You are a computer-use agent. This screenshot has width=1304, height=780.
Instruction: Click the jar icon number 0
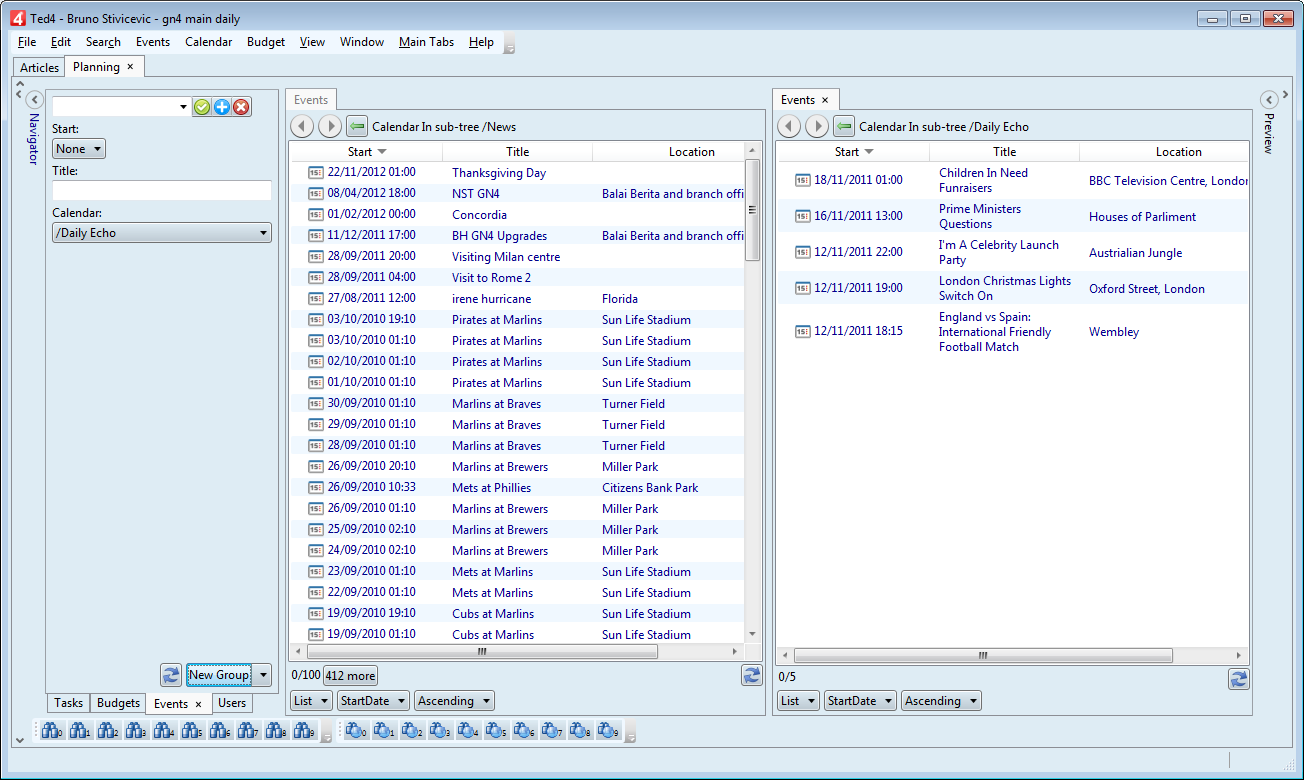356,732
